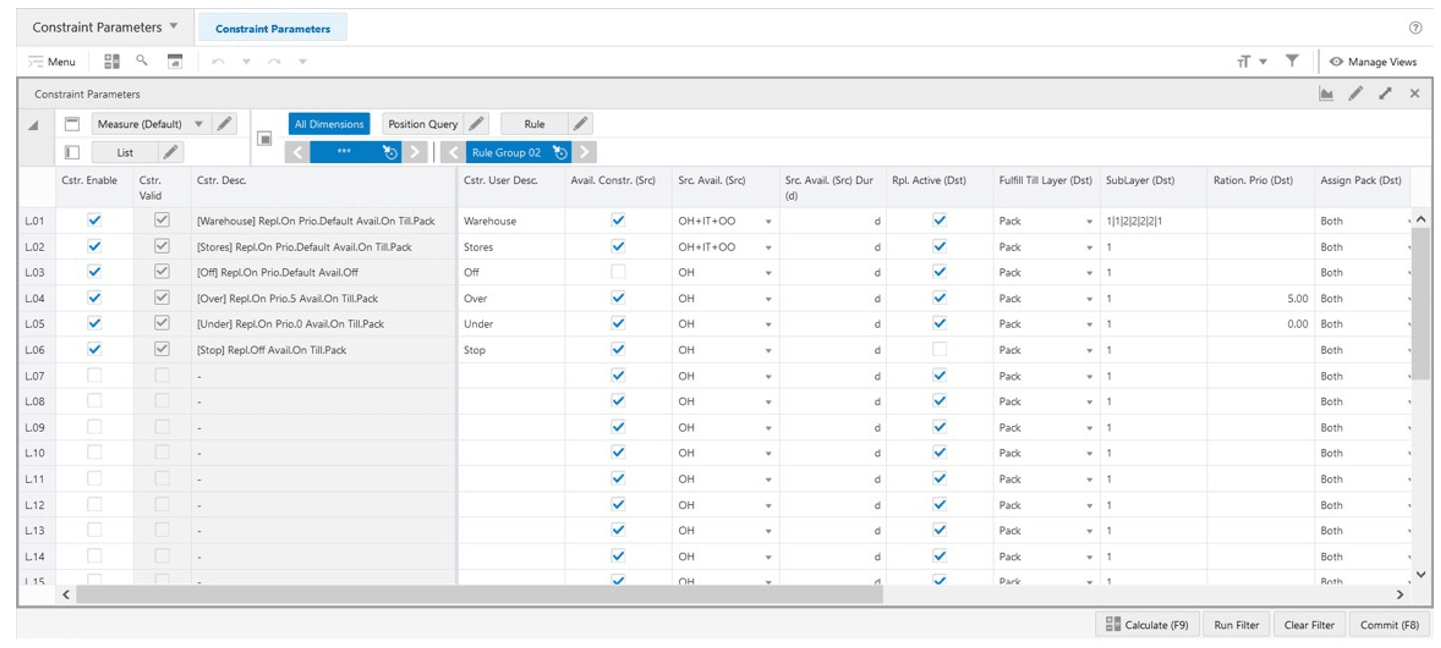Edit the Rule setting via pencil icon
The height and width of the screenshot is (648, 1441).
coord(580,124)
